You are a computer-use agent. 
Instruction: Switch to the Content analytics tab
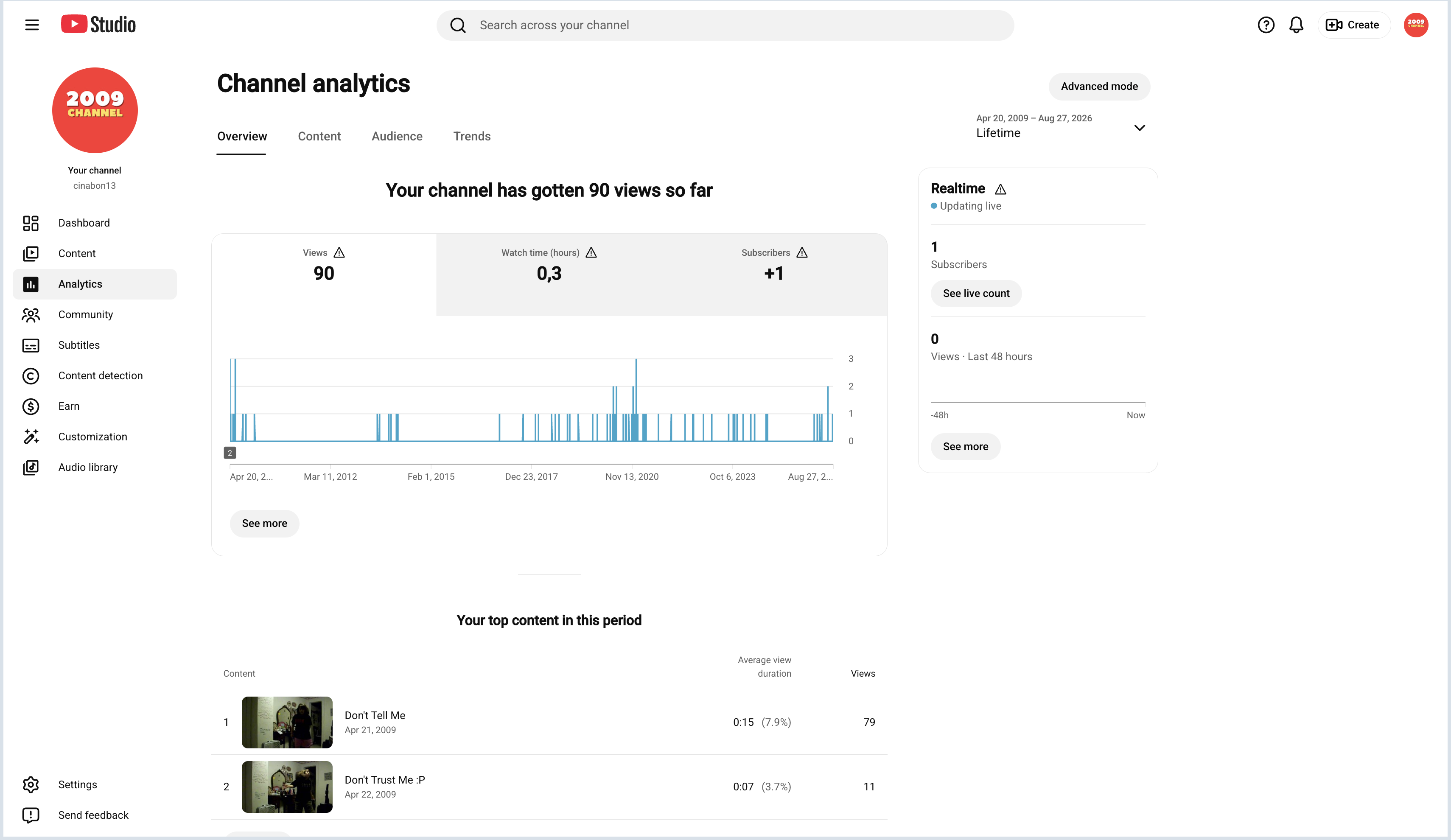coord(319,136)
